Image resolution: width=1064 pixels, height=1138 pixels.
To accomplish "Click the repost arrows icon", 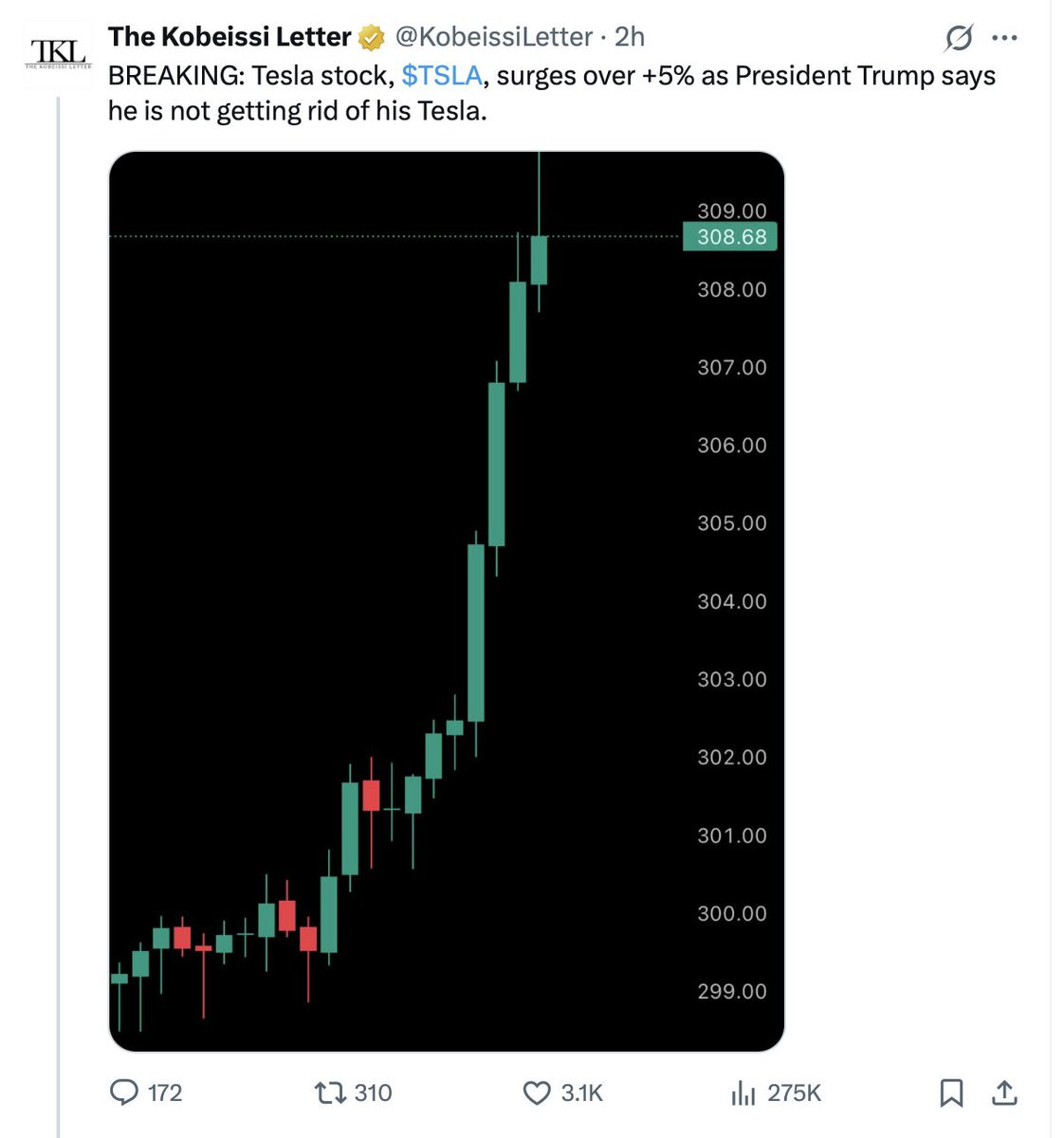I will (330, 1092).
